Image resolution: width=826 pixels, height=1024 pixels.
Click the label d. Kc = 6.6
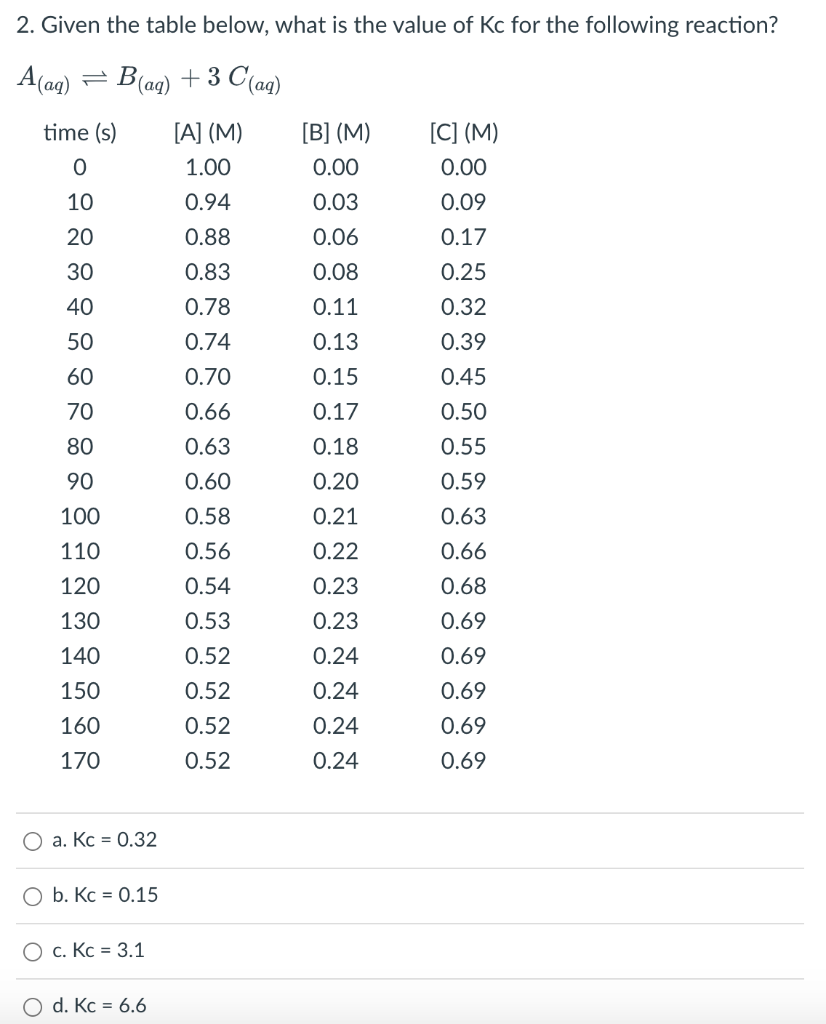100,1007
